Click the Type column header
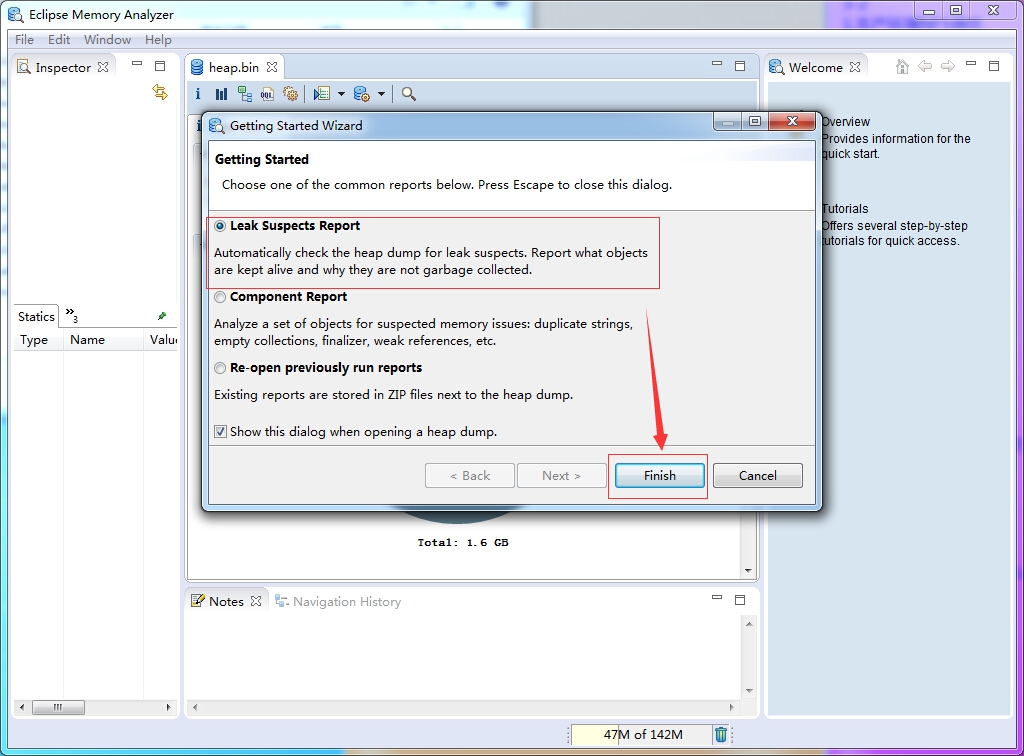Viewport: 1024px width, 756px height. click(x=39, y=340)
